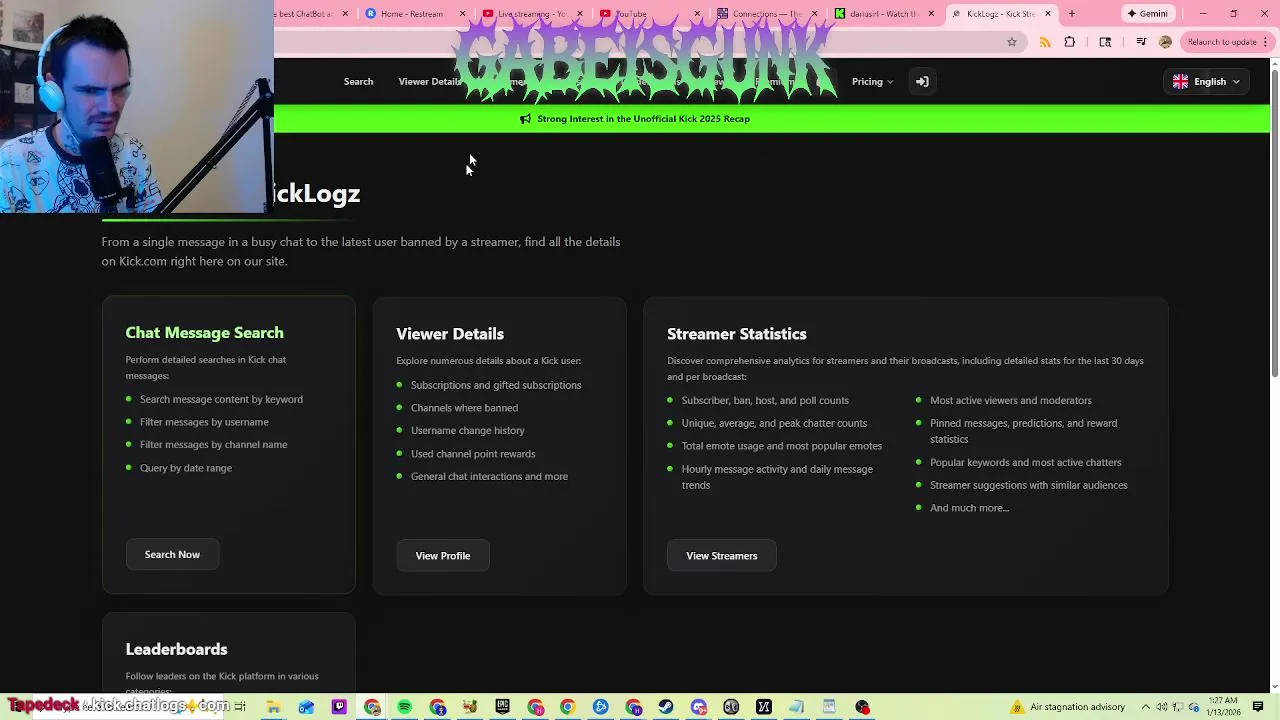Screen dimensions: 1280x720
Task: Expand the Pricing dropdown menu
Action: [x=872, y=82]
